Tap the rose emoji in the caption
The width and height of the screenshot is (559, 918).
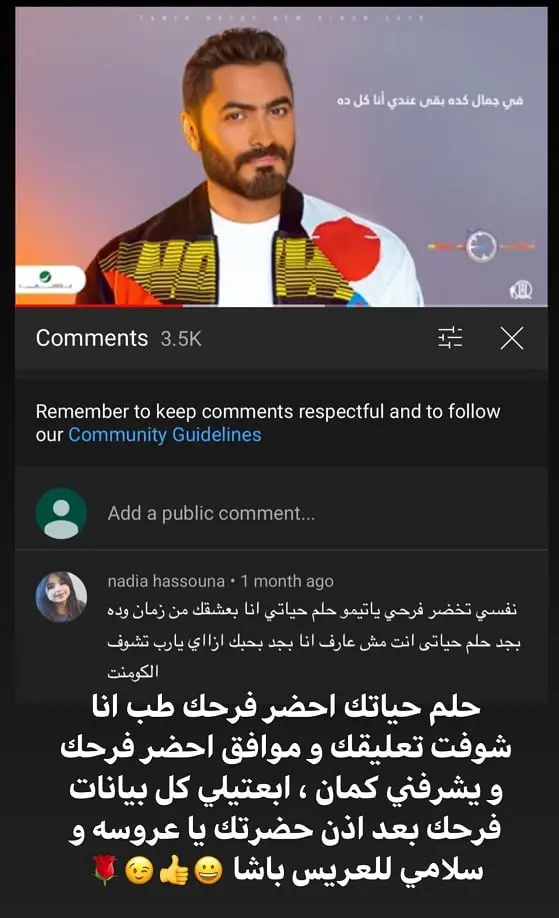tap(105, 871)
